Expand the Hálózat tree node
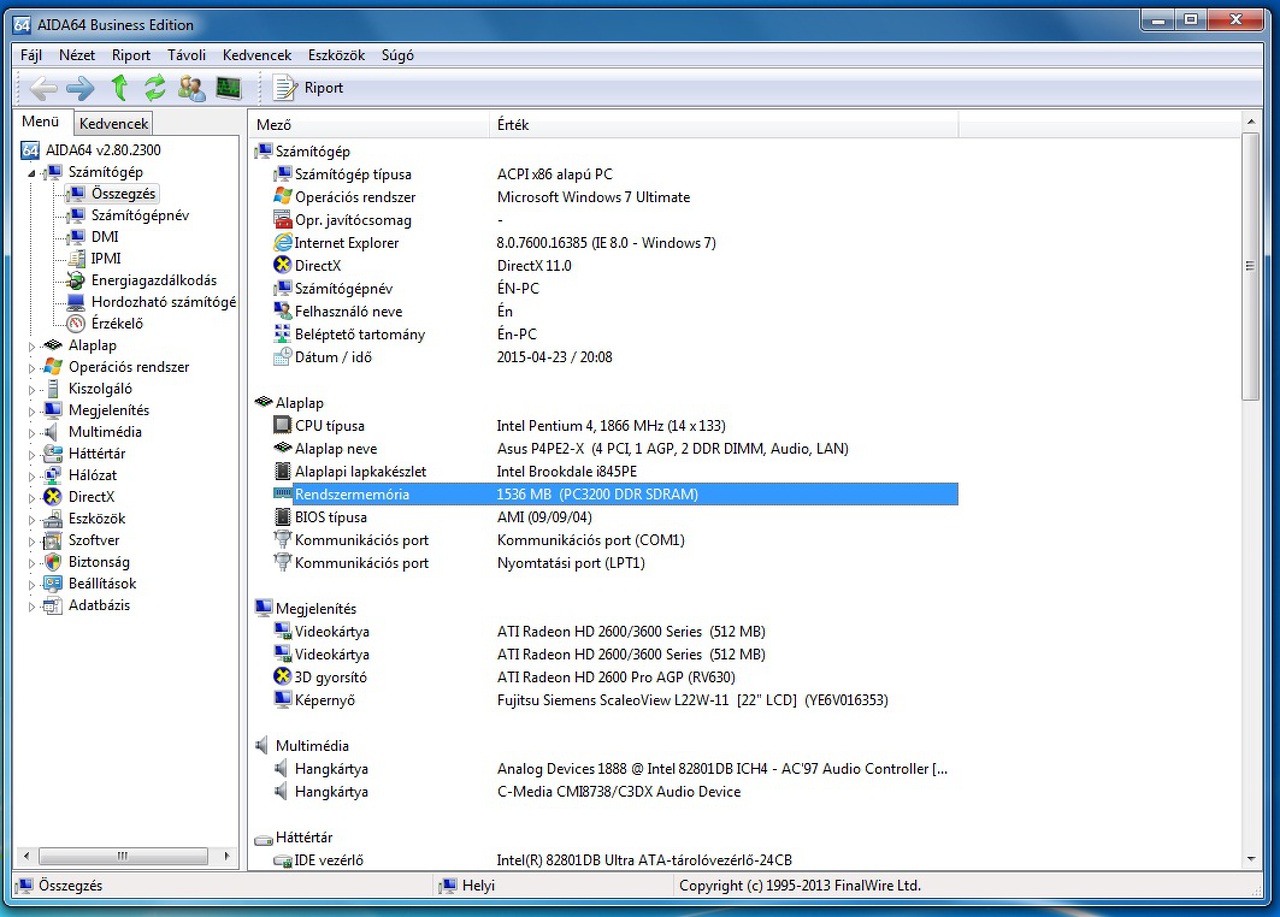The image size is (1280, 917). [31, 476]
